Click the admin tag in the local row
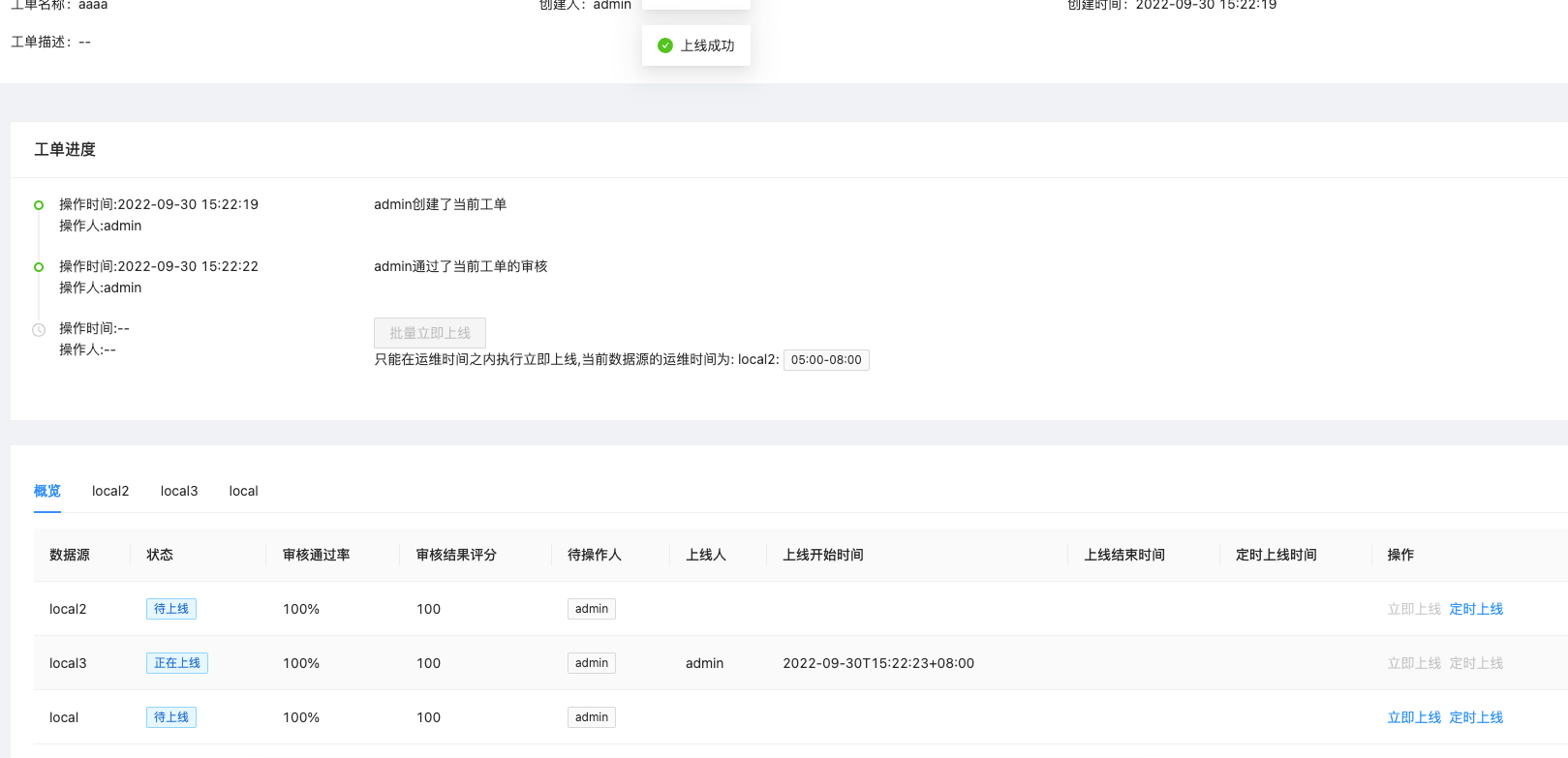The image size is (1568, 758). (x=592, y=717)
